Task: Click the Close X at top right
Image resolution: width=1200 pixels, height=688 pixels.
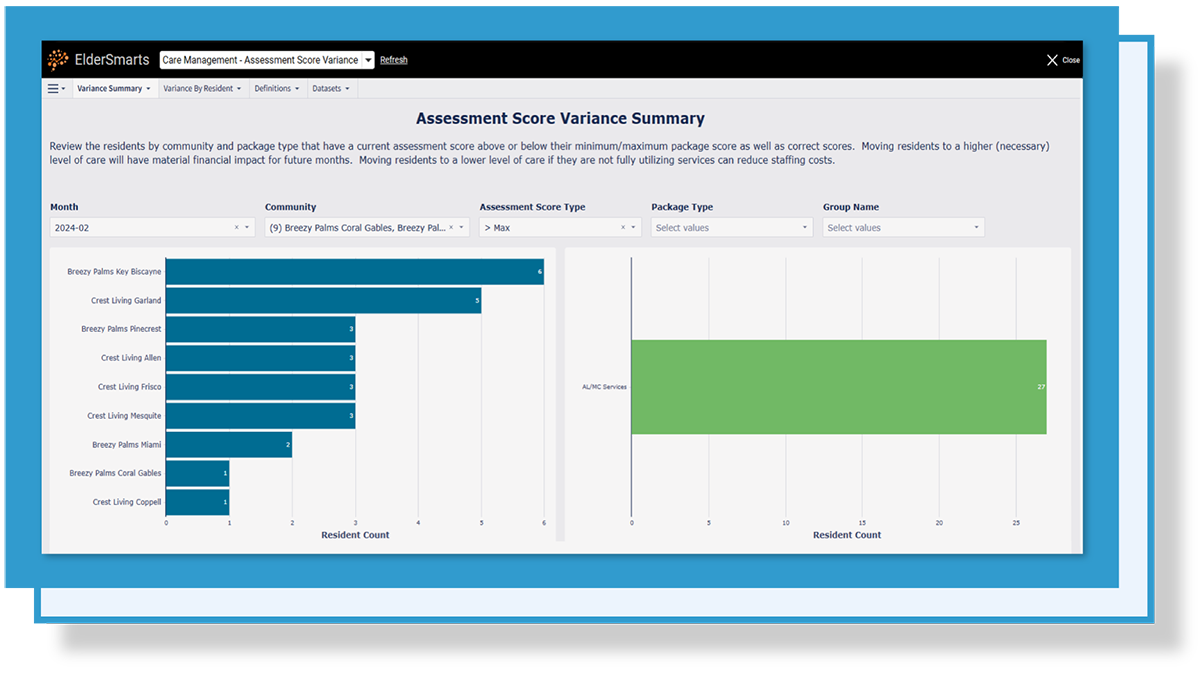Action: coord(1051,59)
